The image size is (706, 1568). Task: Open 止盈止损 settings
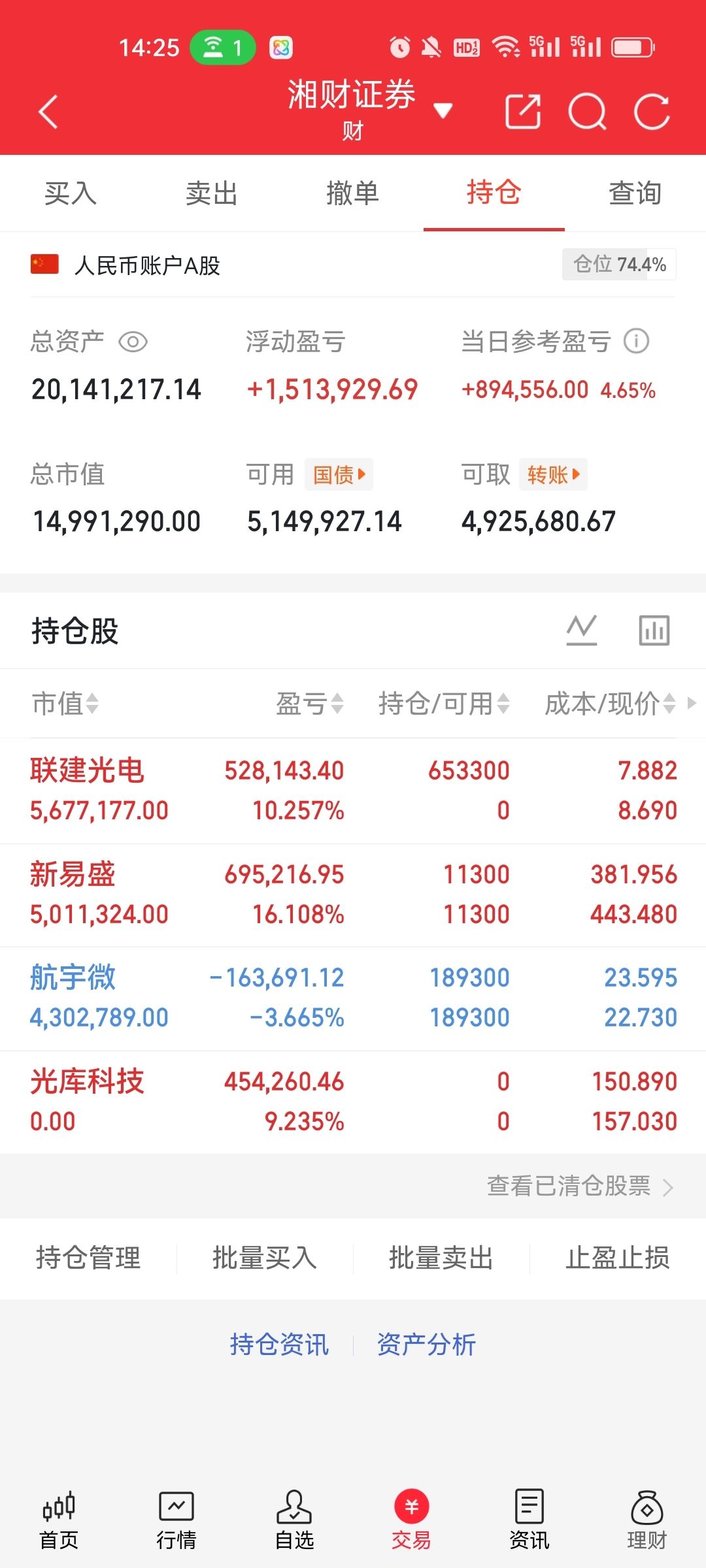[618, 1258]
